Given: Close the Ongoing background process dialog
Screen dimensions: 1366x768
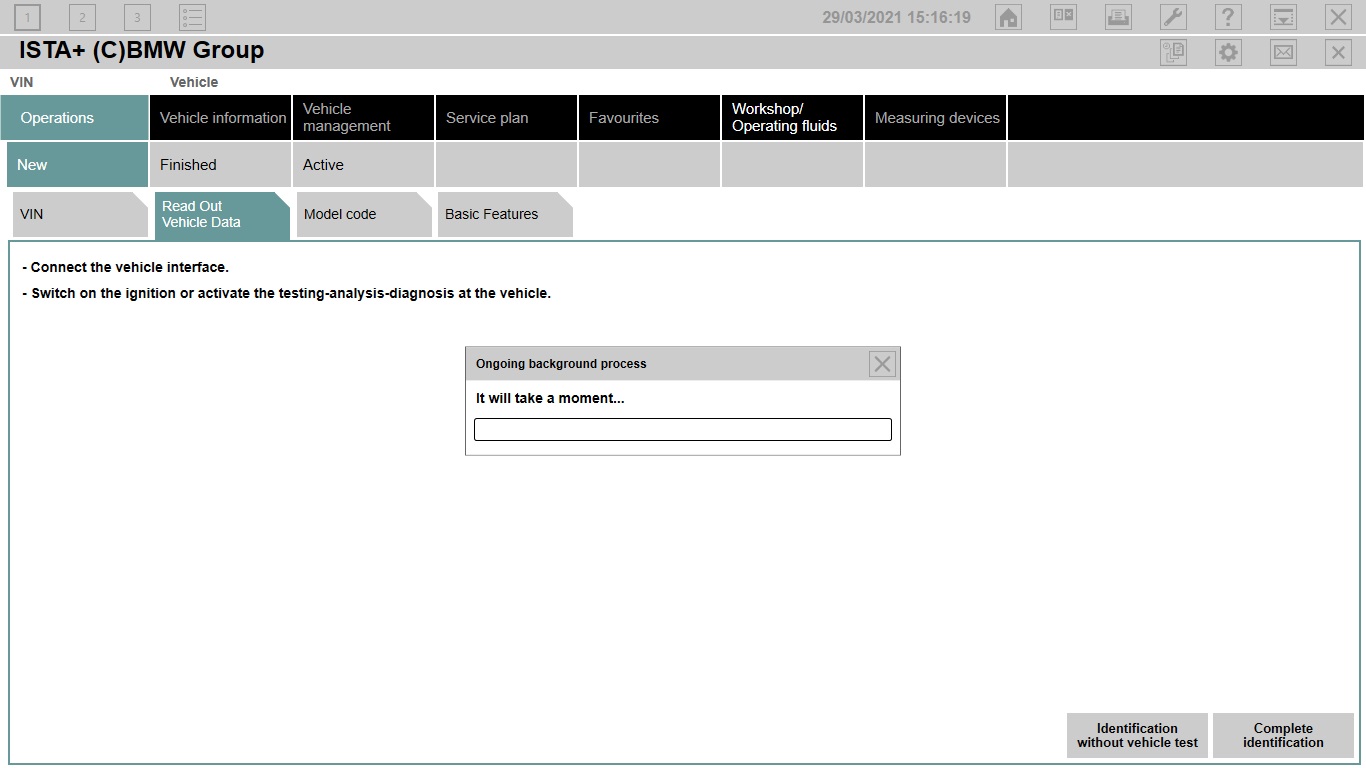Looking at the screenshot, I should point(882,364).
